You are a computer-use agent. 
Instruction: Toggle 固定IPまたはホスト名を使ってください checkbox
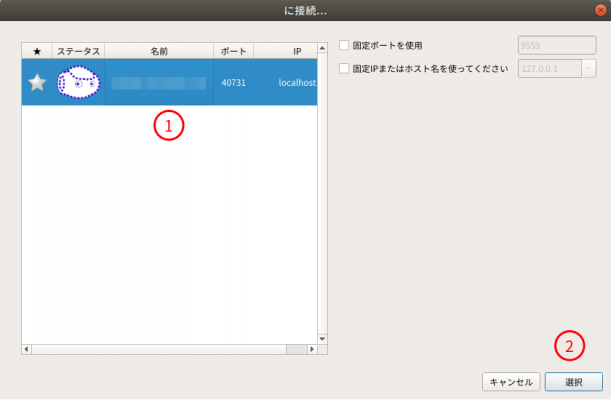[345, 68]
